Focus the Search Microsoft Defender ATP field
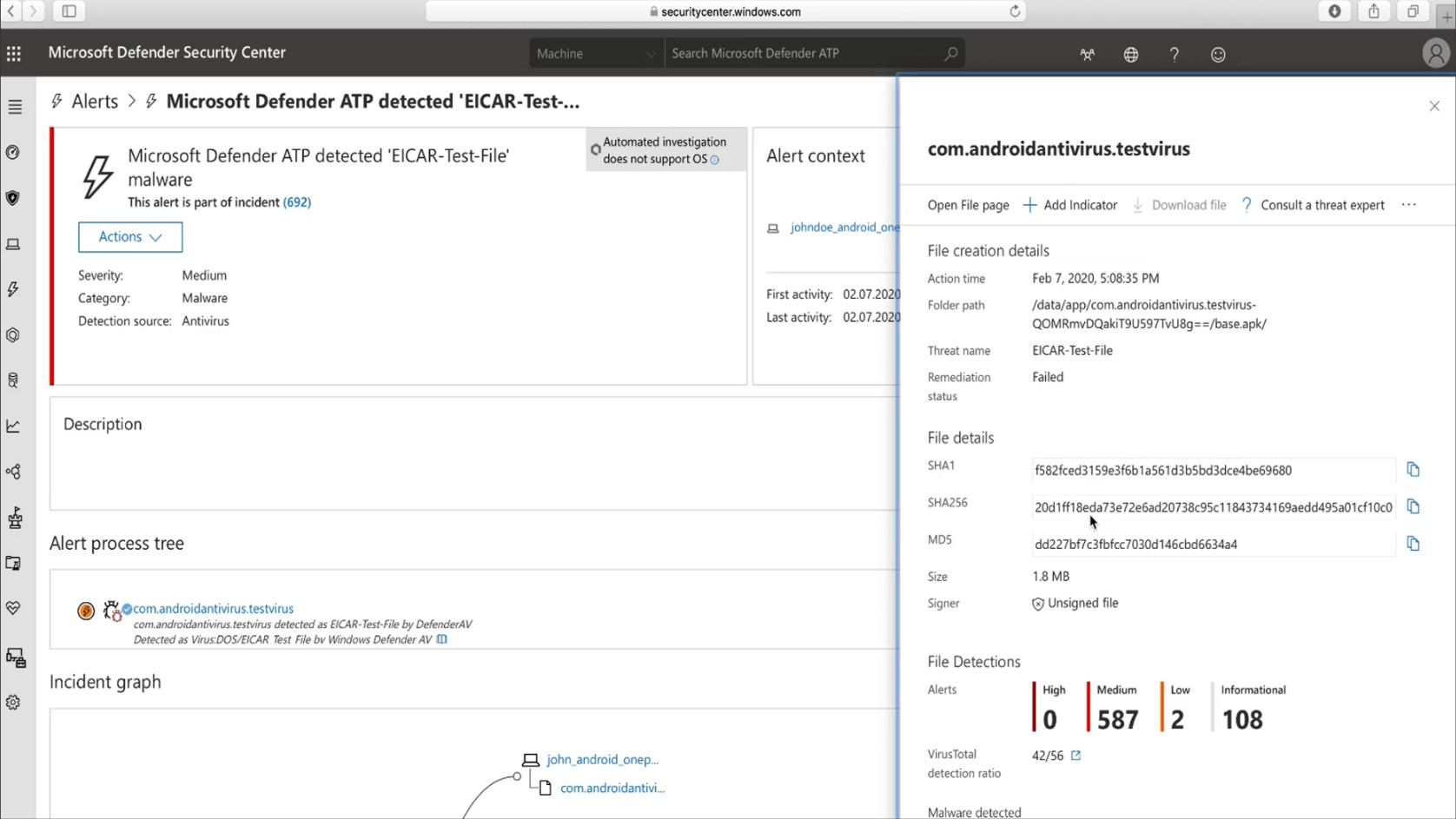 pos(804,53)
